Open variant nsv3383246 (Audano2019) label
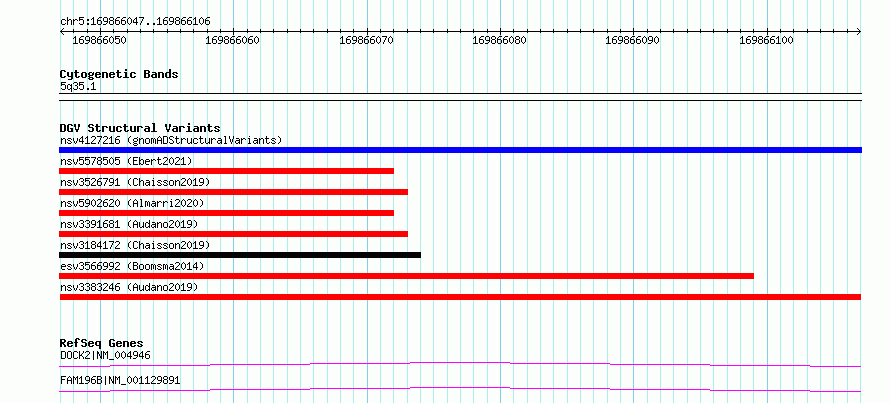890x403 pixels. [x=129, y=287]
